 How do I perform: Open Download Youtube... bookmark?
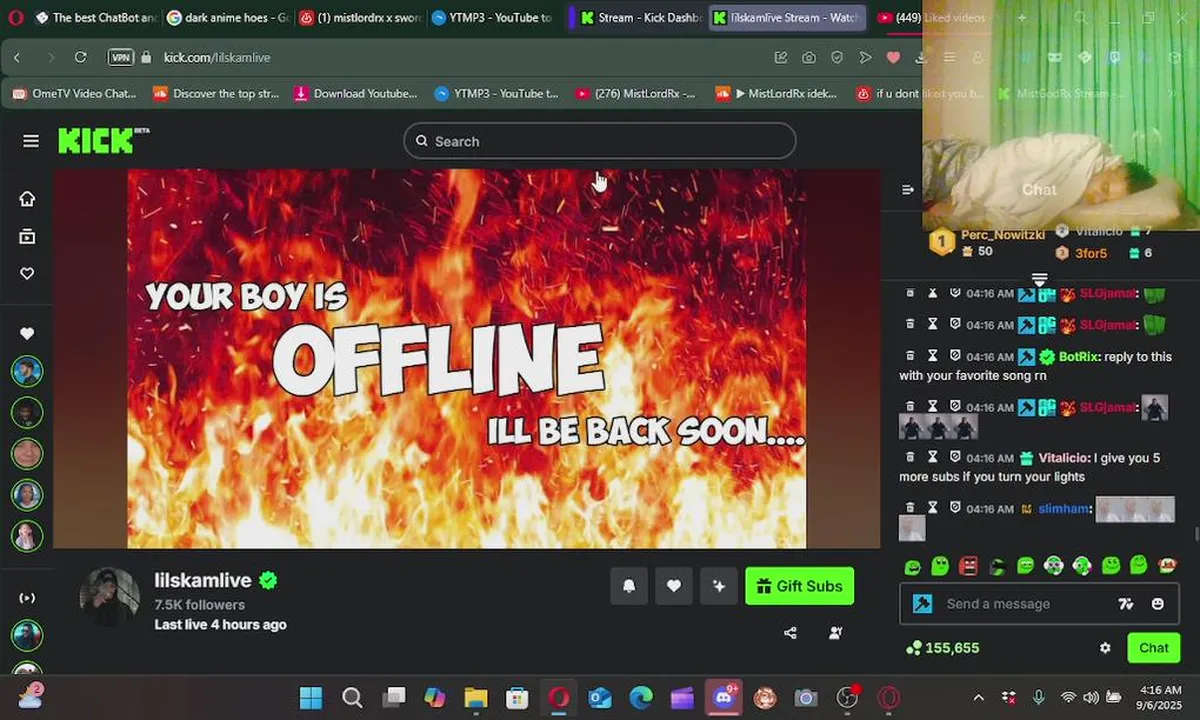tap(355, 93)
